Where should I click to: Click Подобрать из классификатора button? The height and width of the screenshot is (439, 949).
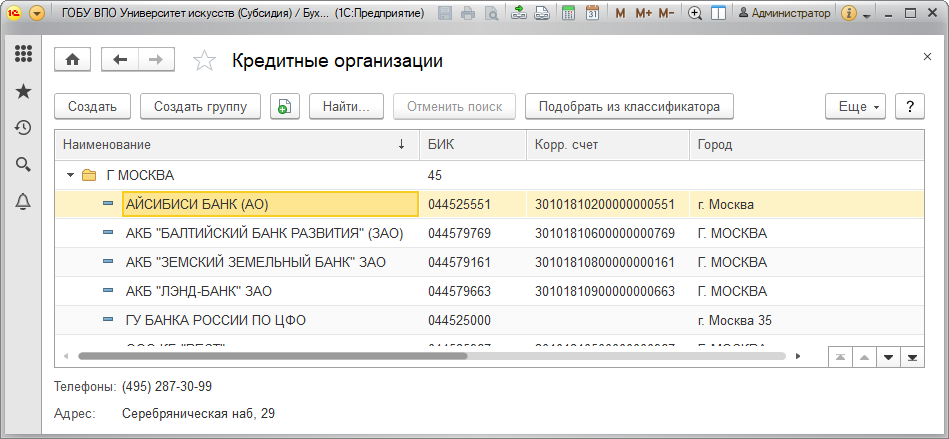[x=629, y=107]
